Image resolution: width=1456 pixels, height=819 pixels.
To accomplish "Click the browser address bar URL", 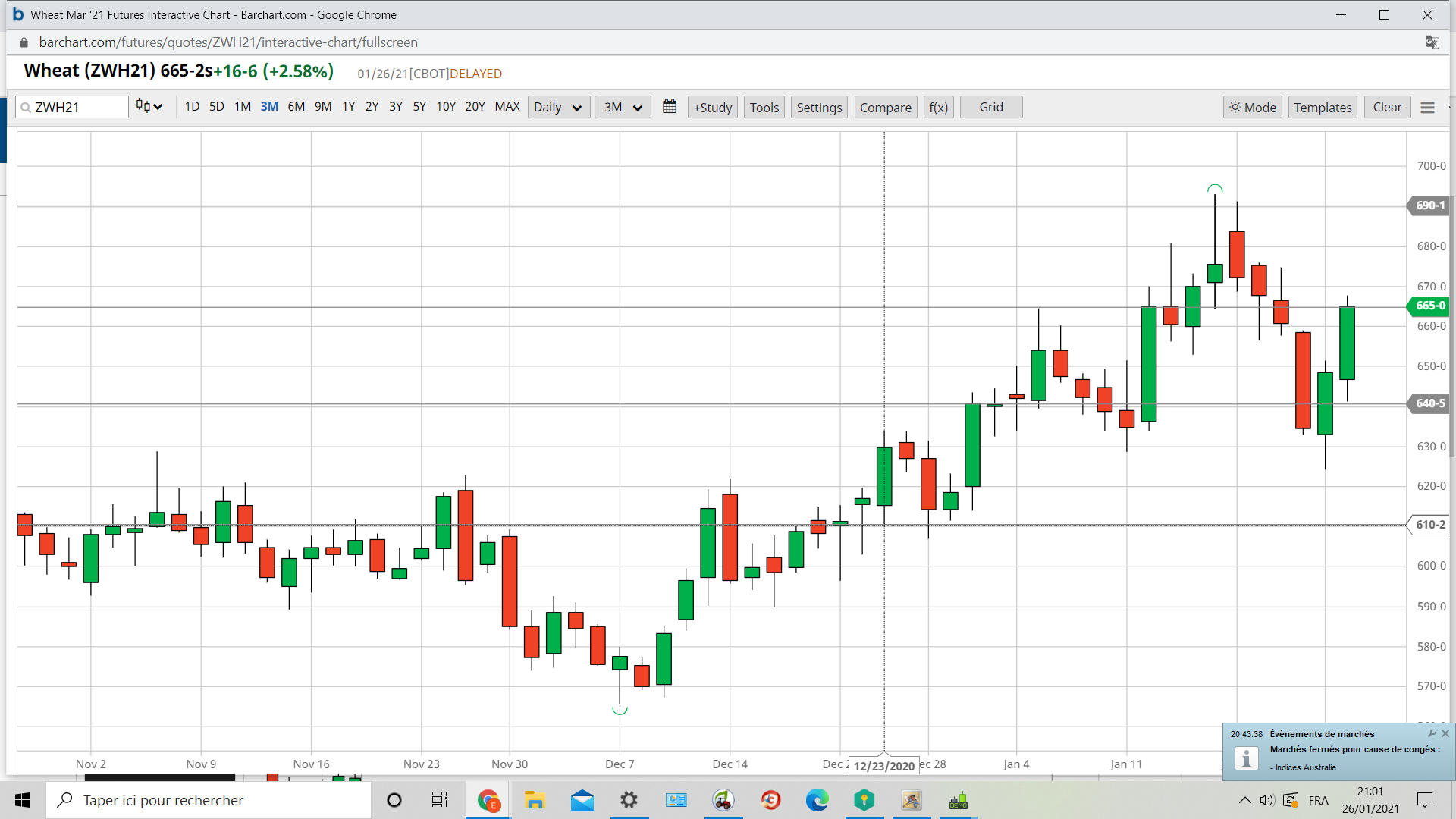I will click(228, 42).
